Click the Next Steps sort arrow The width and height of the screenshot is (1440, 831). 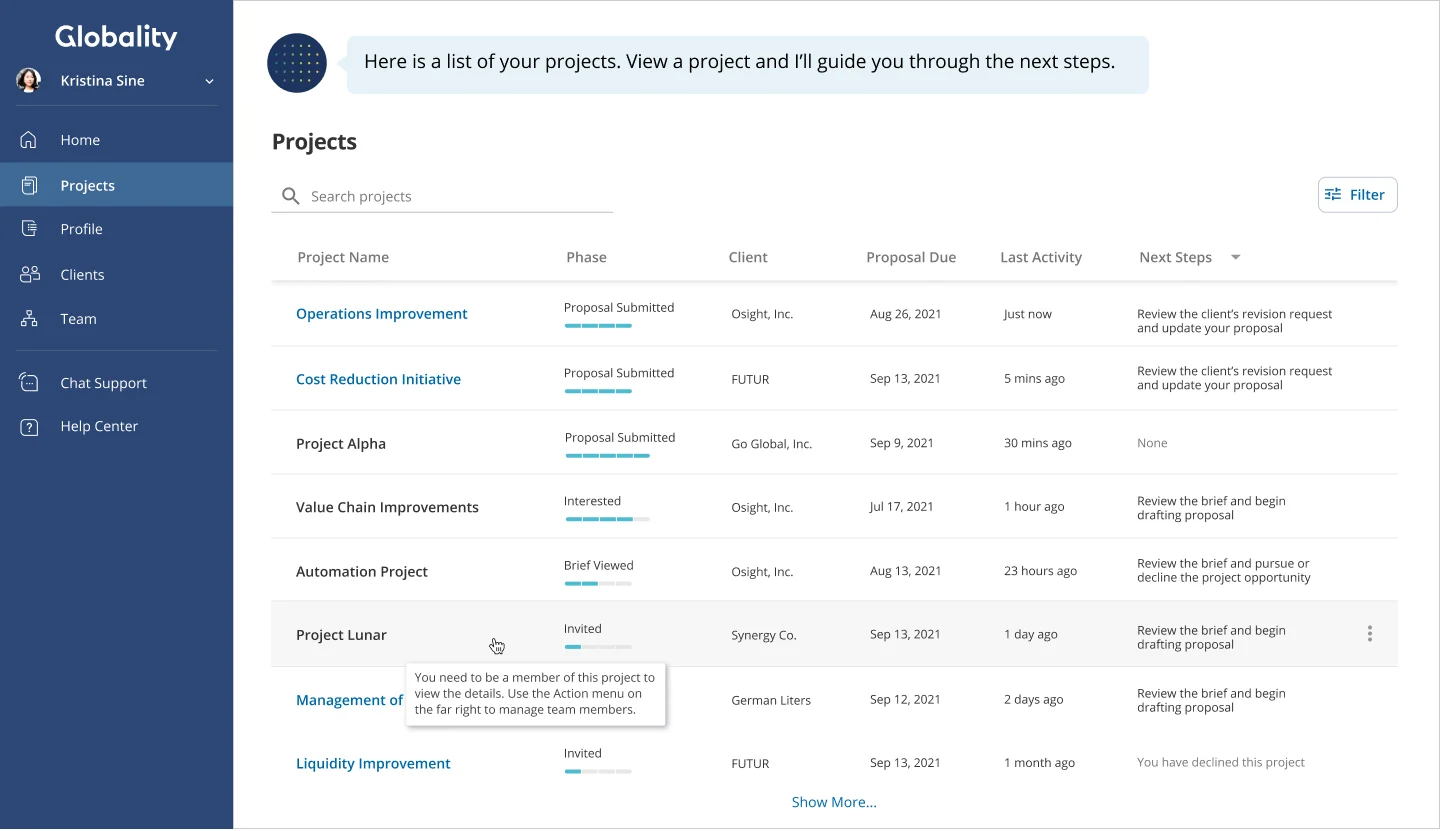(x=1235, y=257)
